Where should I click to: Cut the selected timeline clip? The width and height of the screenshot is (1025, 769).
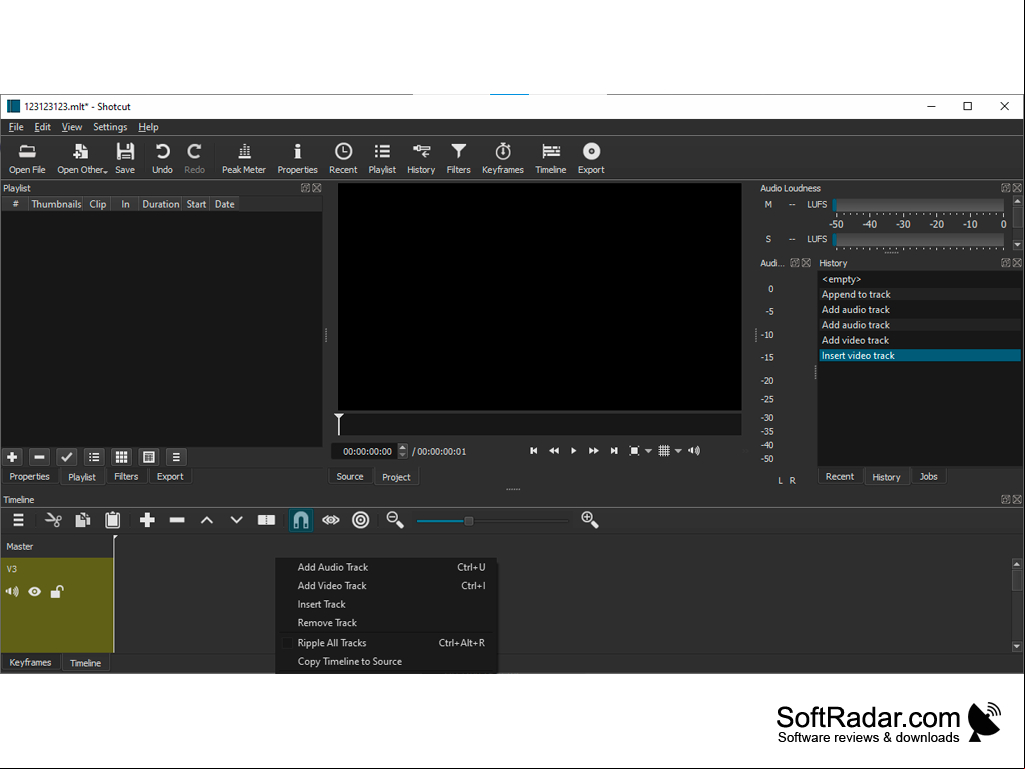[x=53, y=521]
